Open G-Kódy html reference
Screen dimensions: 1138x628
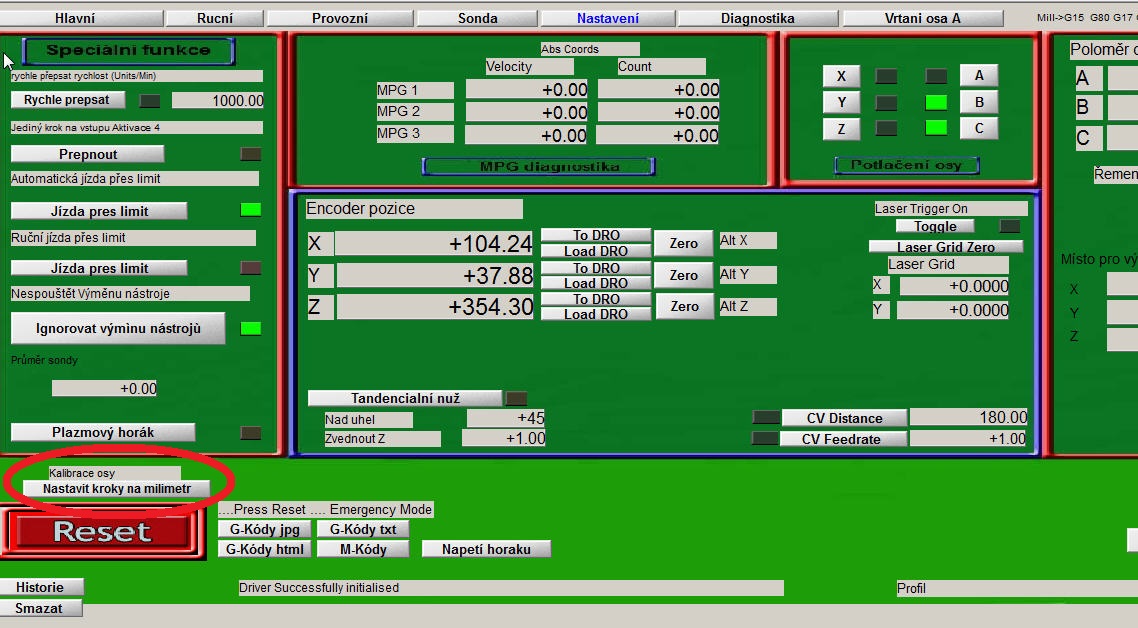tap(265, 549)
